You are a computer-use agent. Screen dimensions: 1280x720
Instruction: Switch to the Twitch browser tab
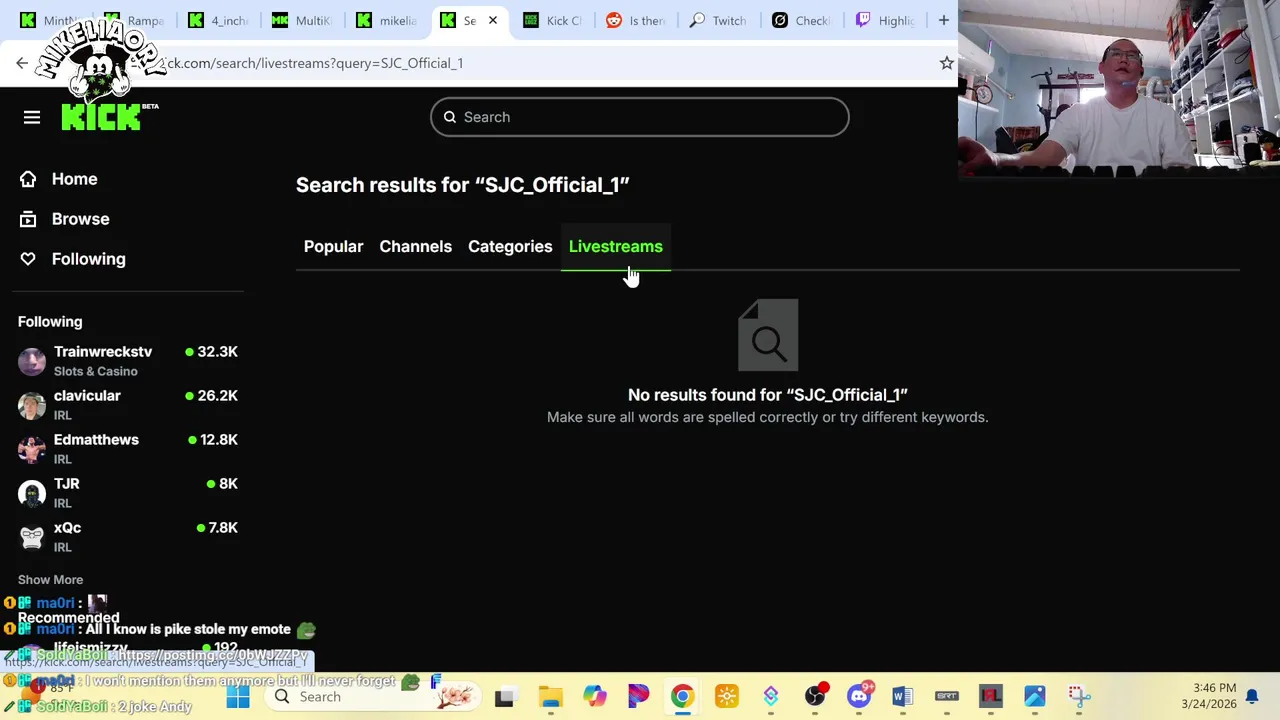click(719, 20)
